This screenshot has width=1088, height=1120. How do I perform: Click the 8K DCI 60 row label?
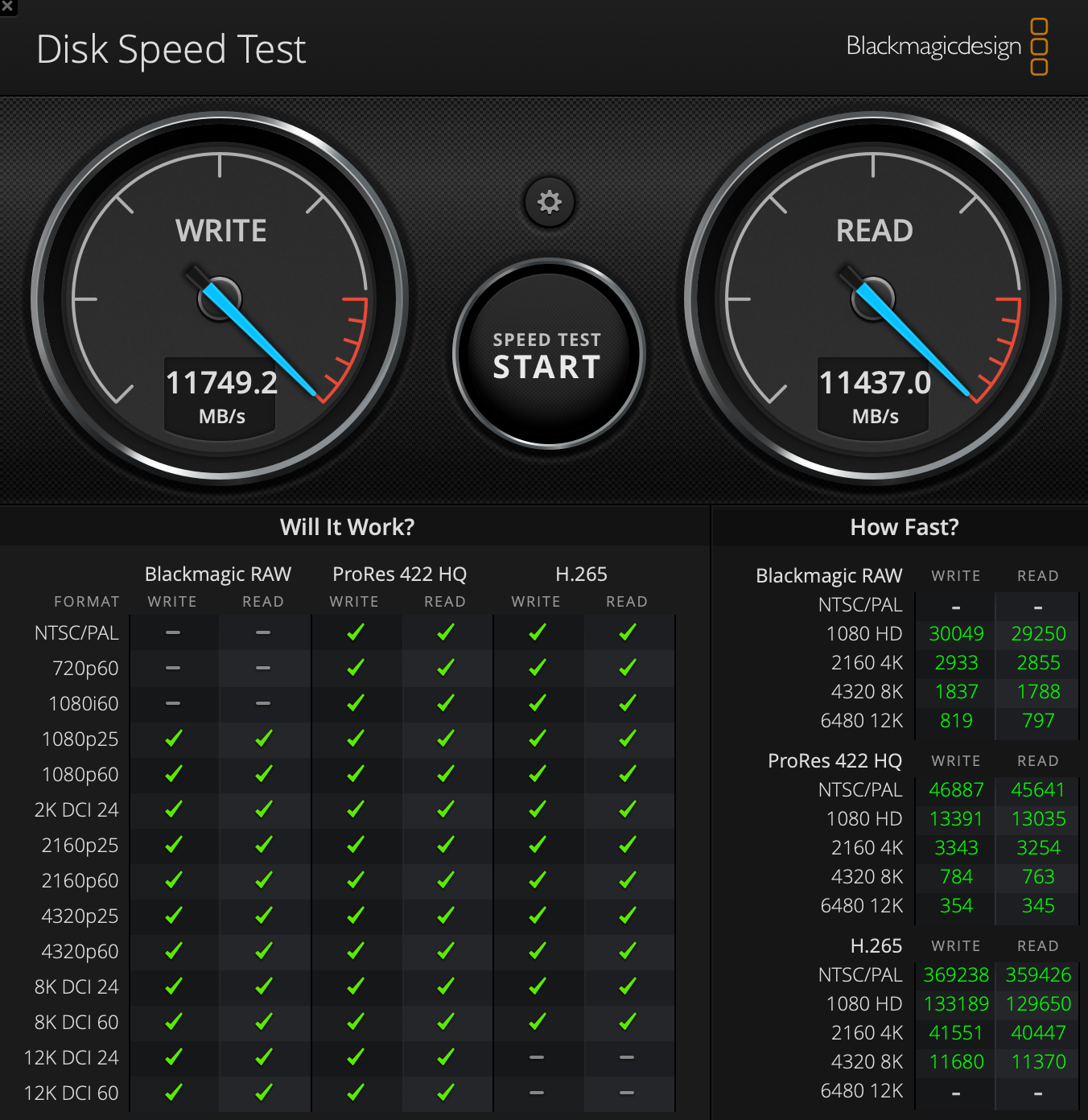point(76,1023)
